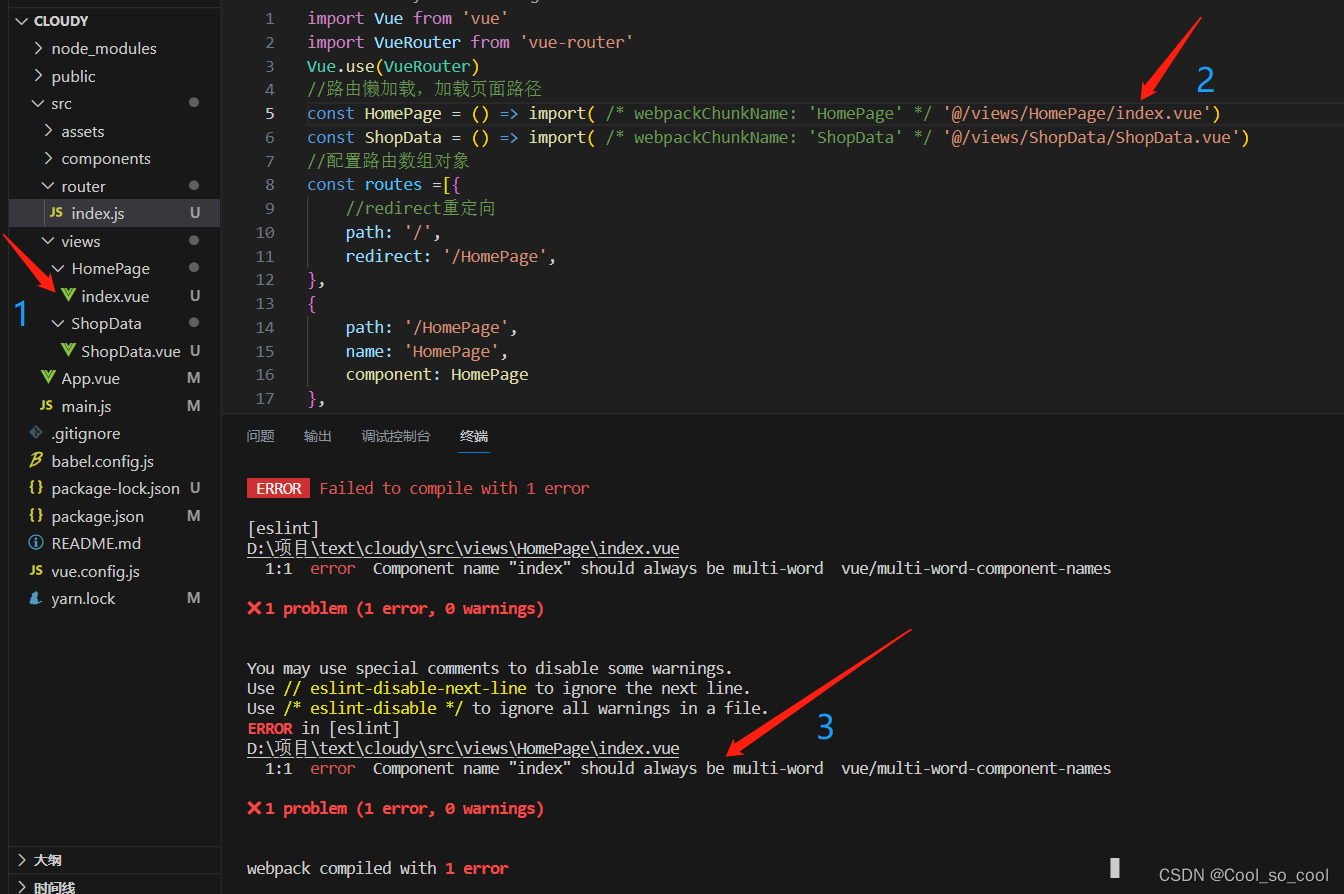1344x894 pixels.
Task: Click the 'const ShopData' import line
Action: pyautogui.click(x=778, y=137)
